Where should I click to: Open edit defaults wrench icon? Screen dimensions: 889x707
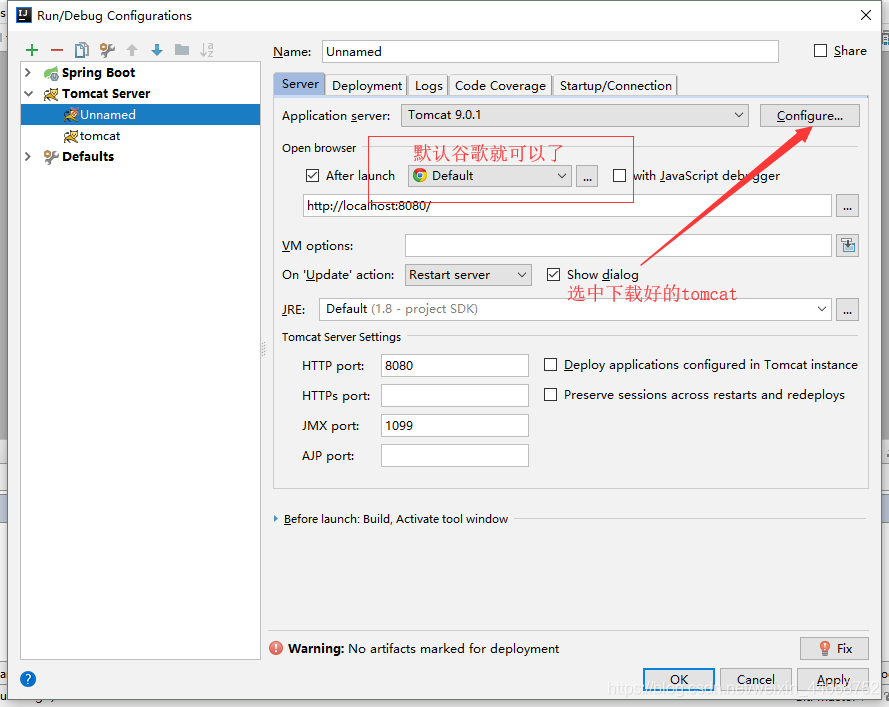pyautogui.click(x=107, y=50)
